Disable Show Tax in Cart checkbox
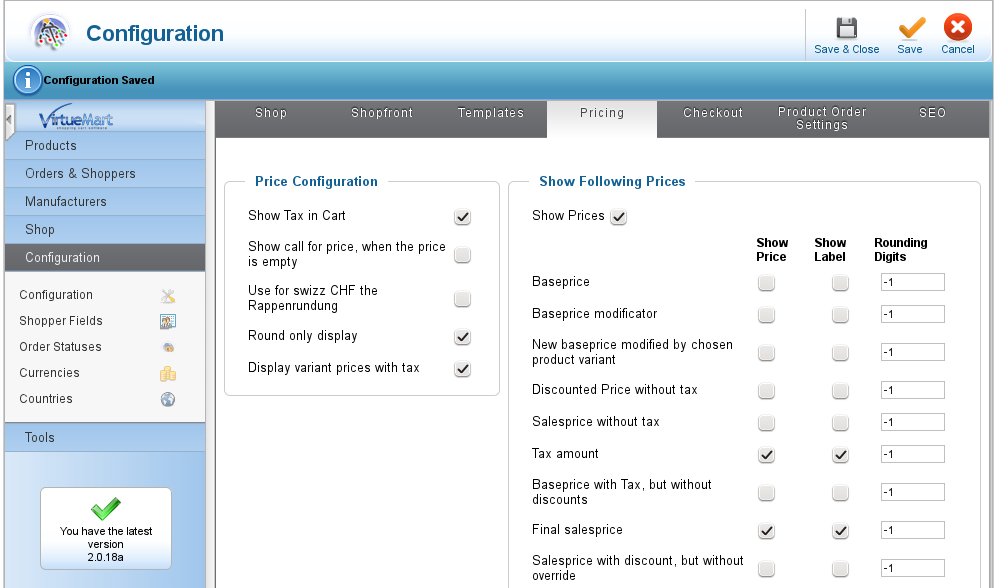Viewport: 999px width, 588px height. (462, 217)
